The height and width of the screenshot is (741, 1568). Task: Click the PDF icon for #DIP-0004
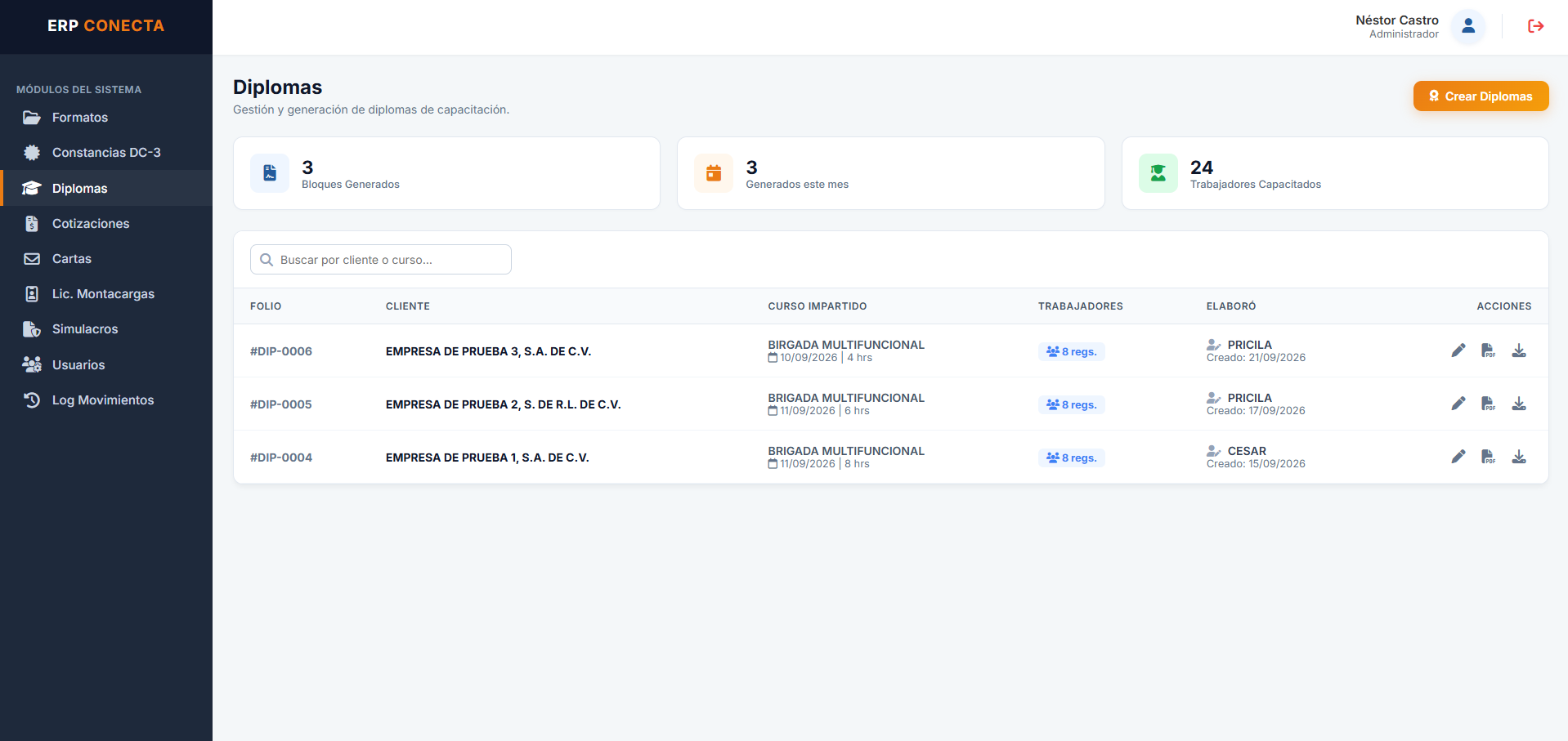[1489, 457]
